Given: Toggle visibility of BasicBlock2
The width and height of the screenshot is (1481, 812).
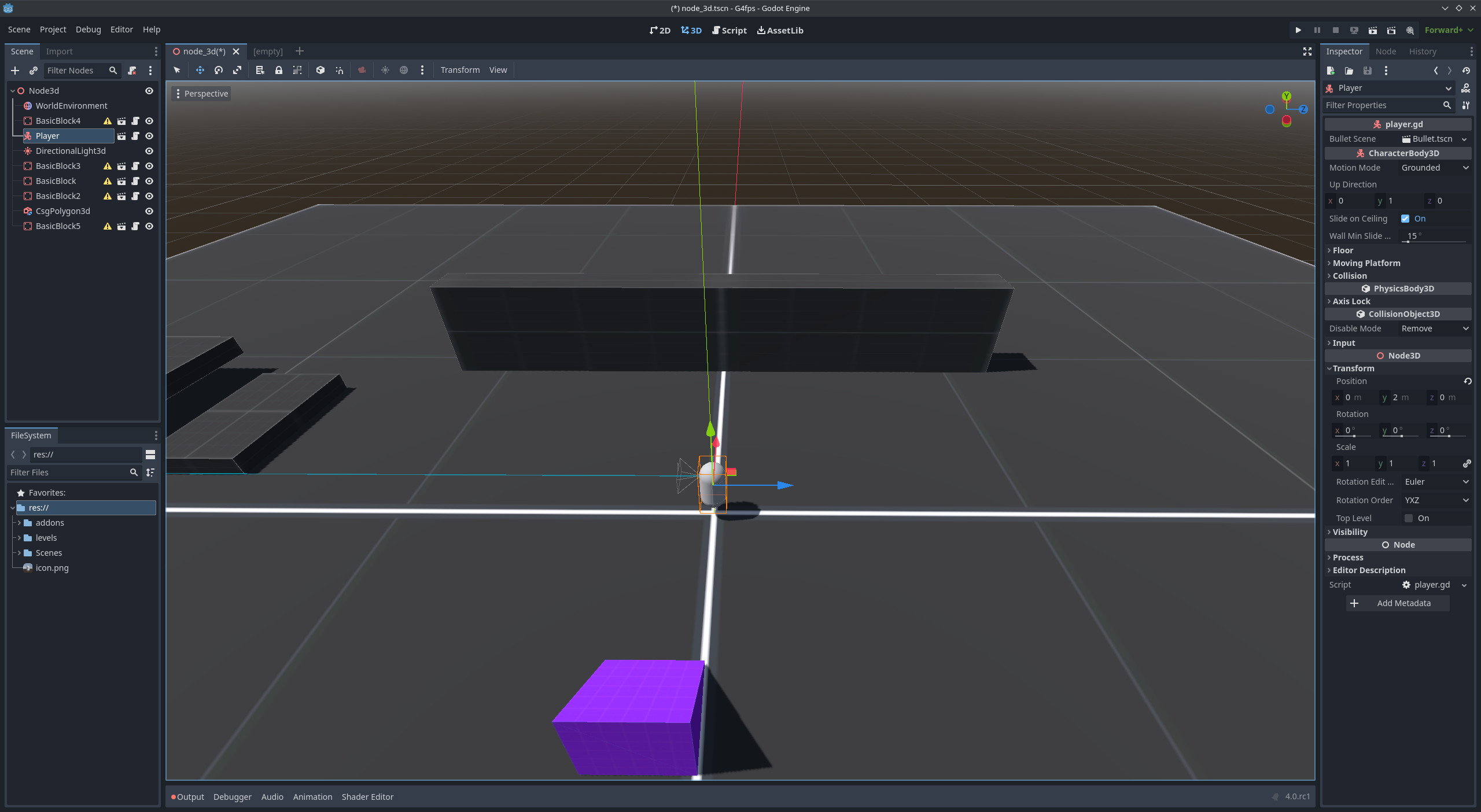Looking at the screenshot, I should point(149,196).
